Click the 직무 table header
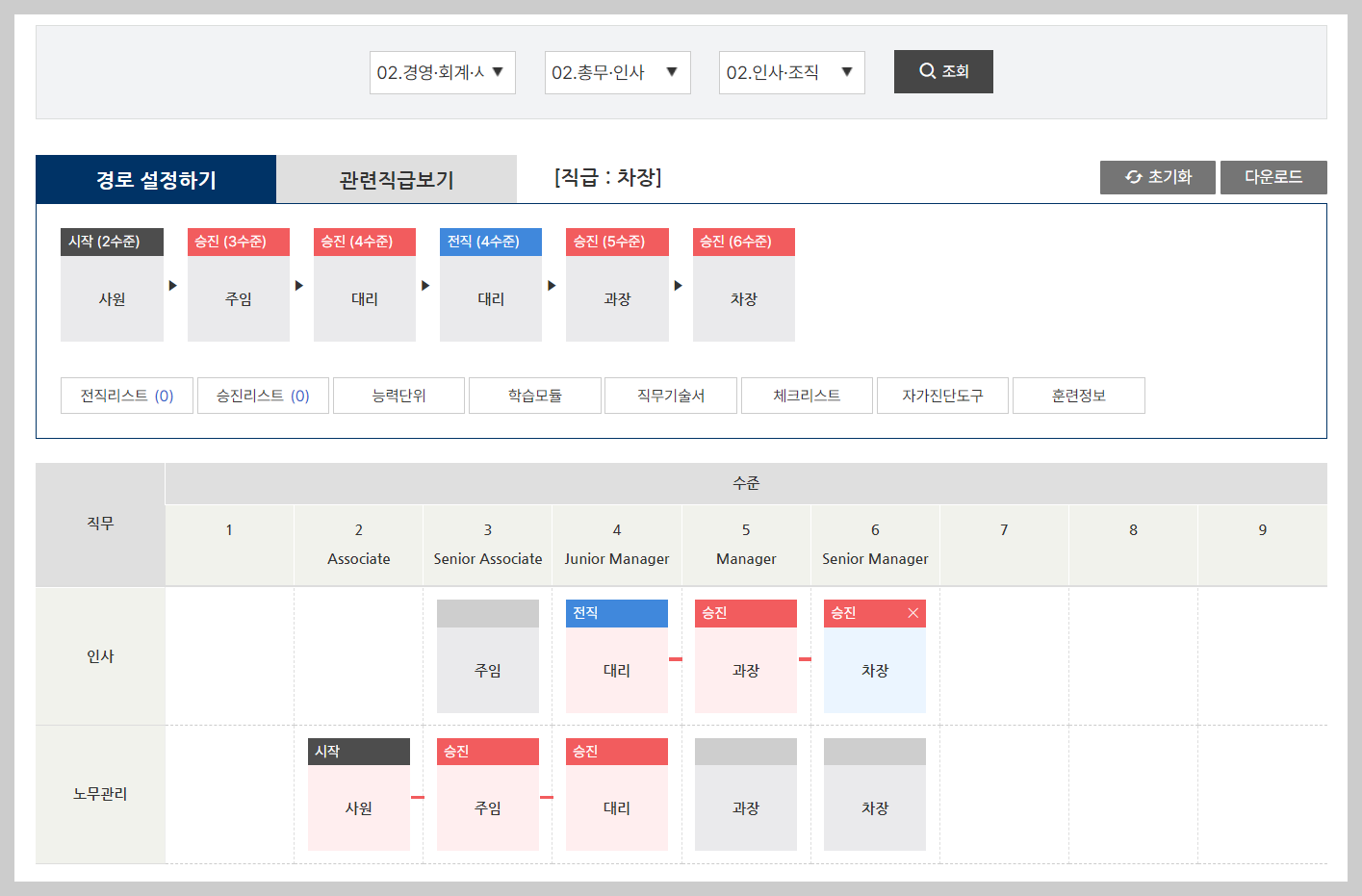 [x=100, y=524]
